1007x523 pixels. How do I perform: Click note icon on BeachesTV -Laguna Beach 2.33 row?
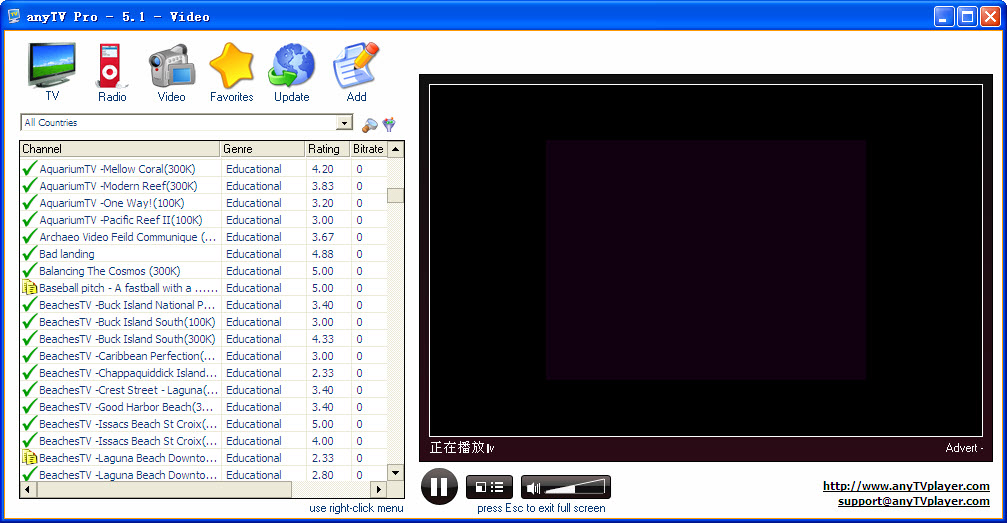click(x=30, y=457)
